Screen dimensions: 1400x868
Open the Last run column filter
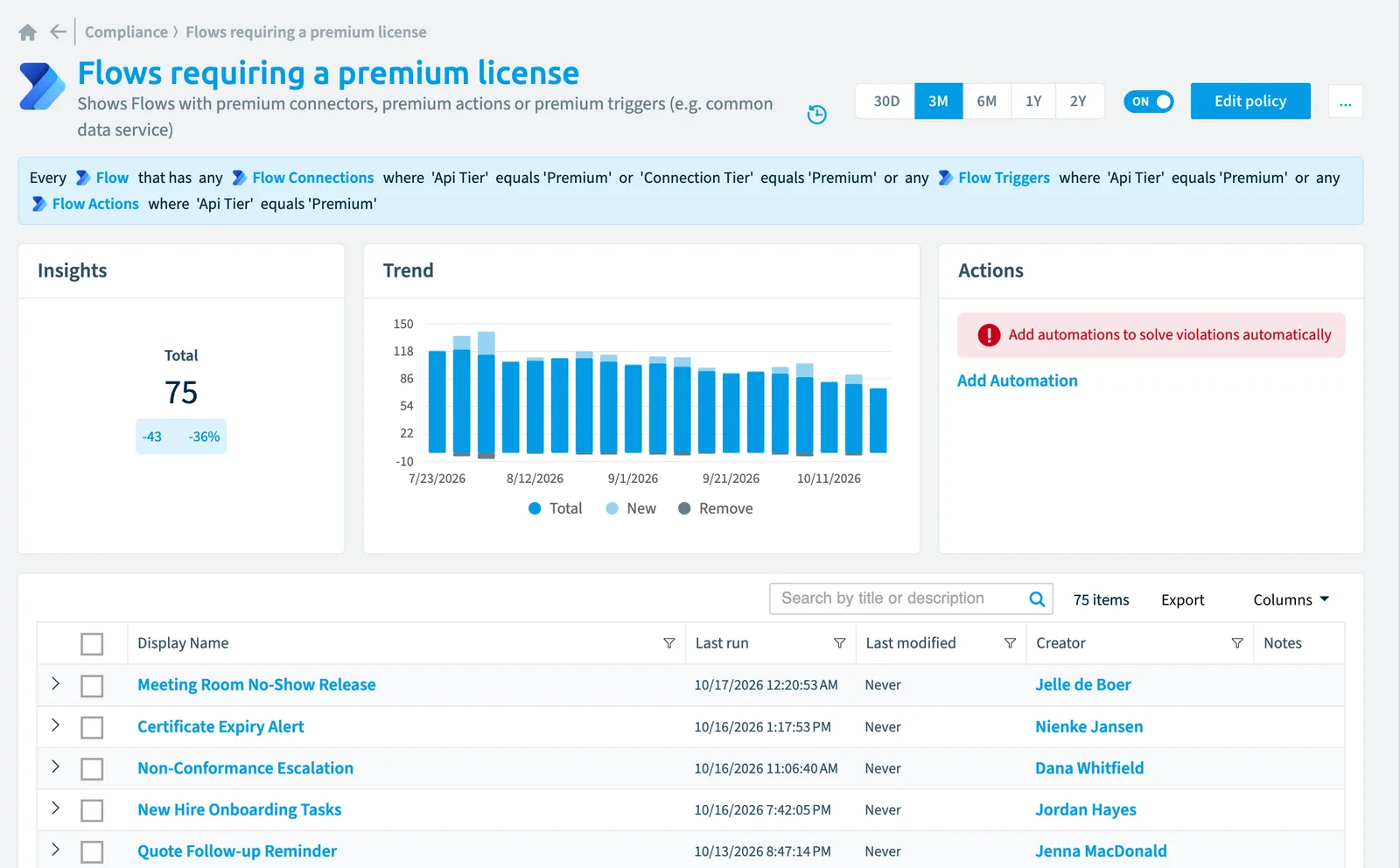tap(840, 643)
